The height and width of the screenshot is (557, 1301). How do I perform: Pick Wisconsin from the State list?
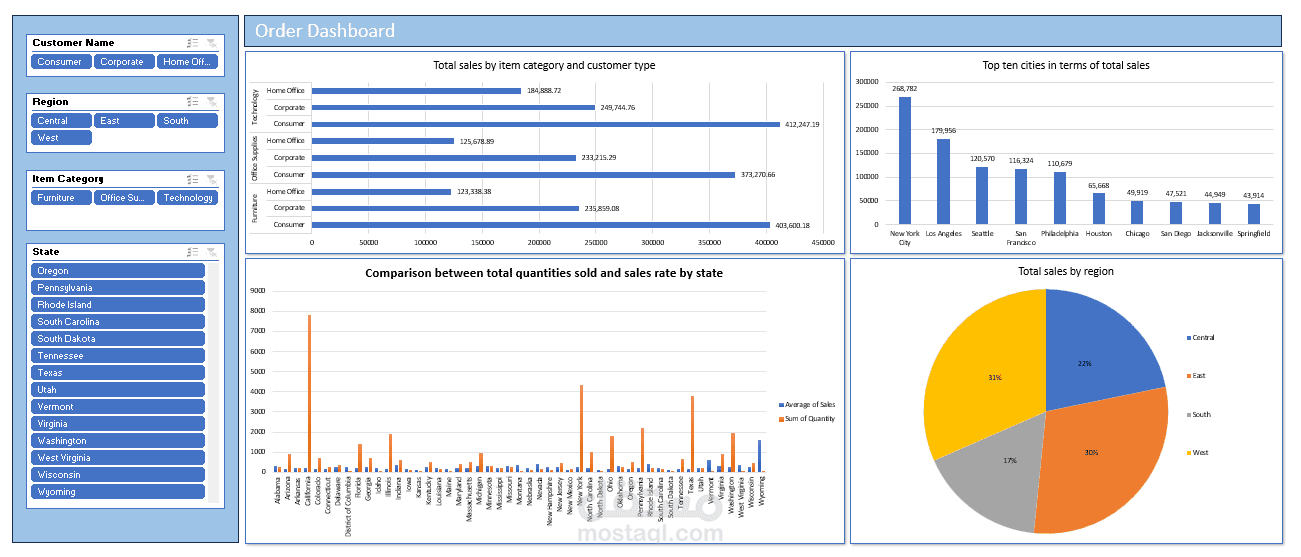tap(118, 475)
